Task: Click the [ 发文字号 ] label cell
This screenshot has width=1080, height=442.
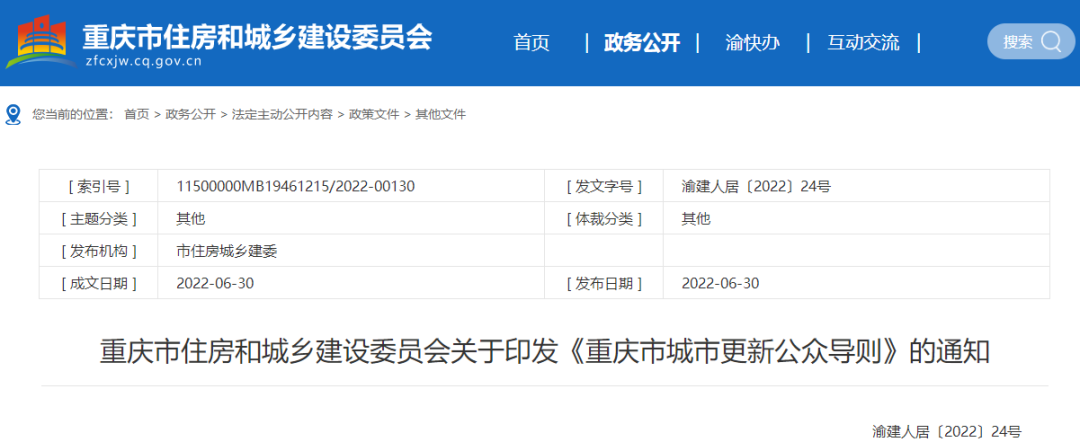Action: tap(604, 186)
